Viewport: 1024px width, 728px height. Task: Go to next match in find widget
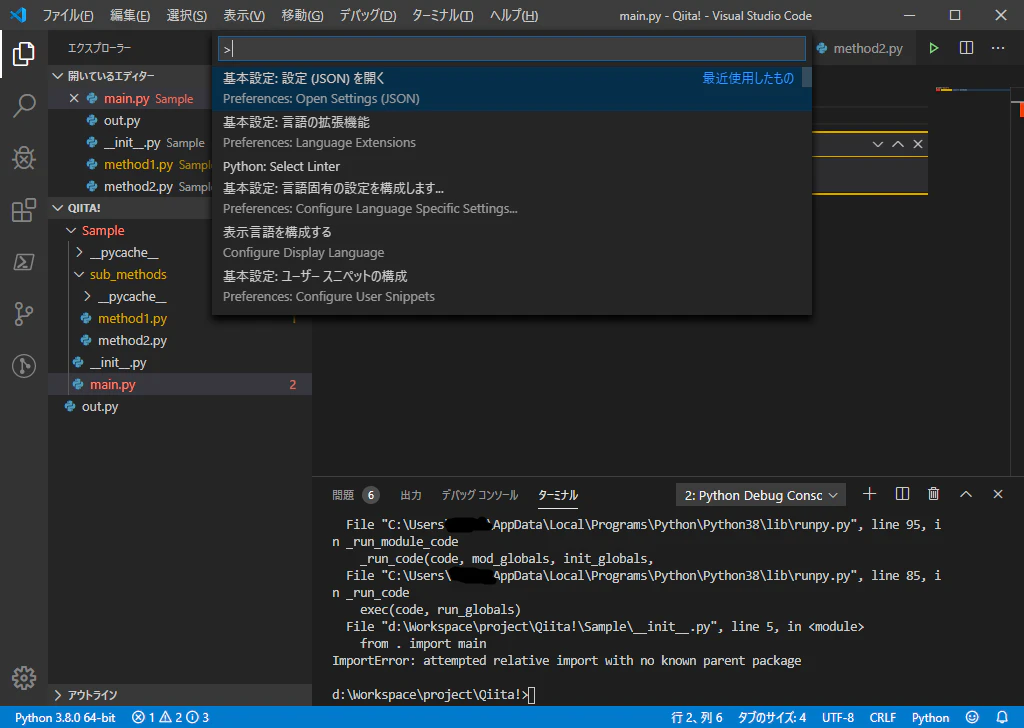coord(878,144)
